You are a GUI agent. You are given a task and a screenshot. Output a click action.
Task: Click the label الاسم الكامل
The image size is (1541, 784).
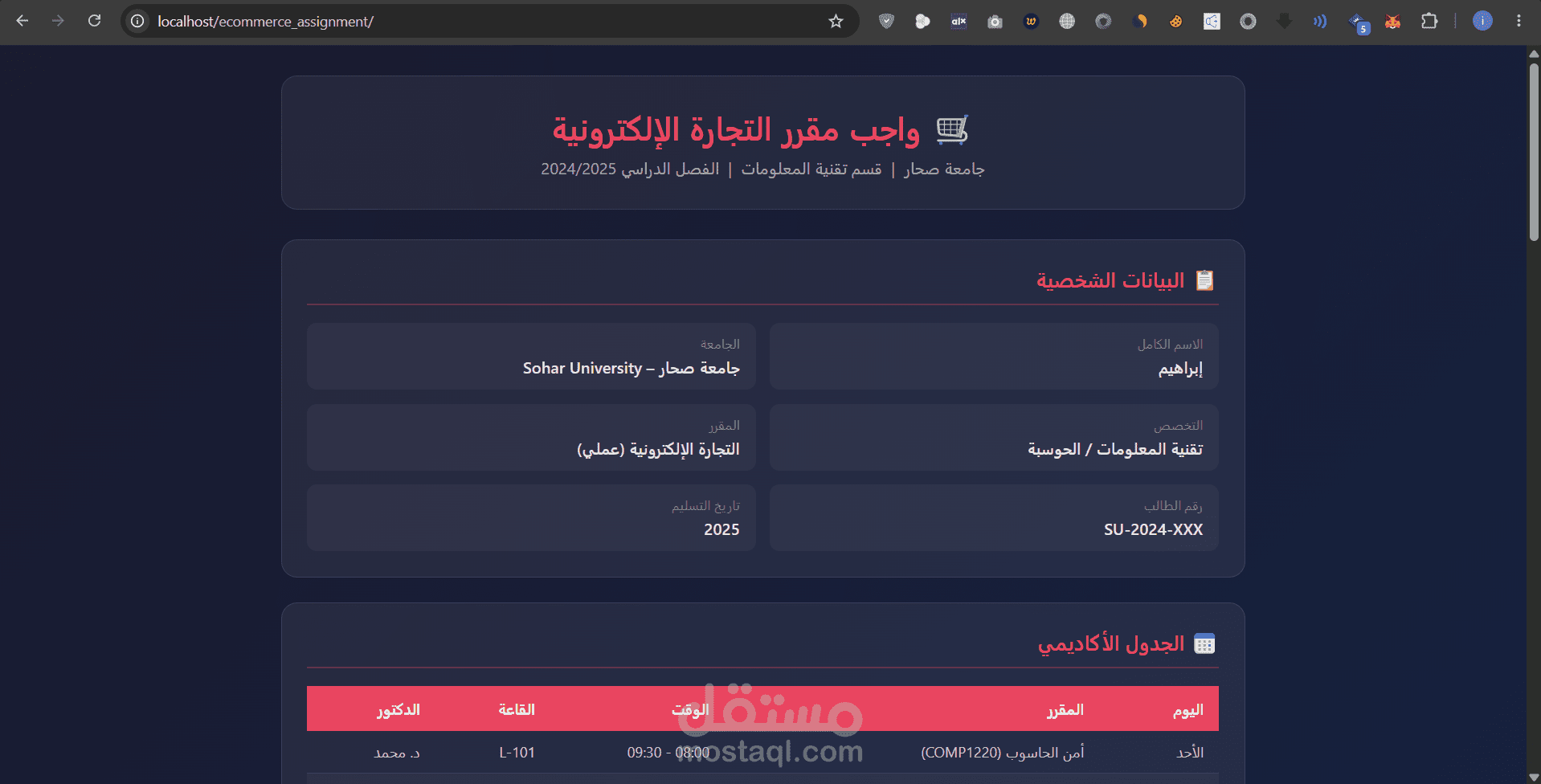(1170, 345)
